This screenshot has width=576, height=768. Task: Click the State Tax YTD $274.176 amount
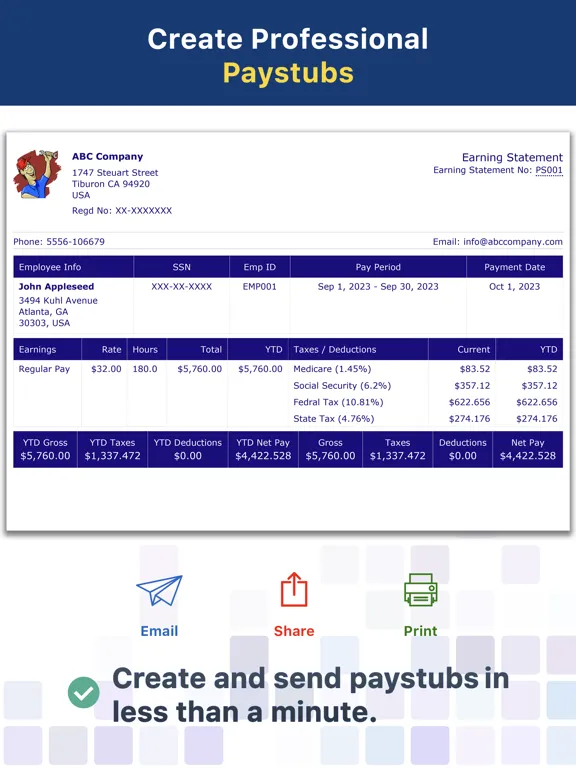tap(537, 419)
